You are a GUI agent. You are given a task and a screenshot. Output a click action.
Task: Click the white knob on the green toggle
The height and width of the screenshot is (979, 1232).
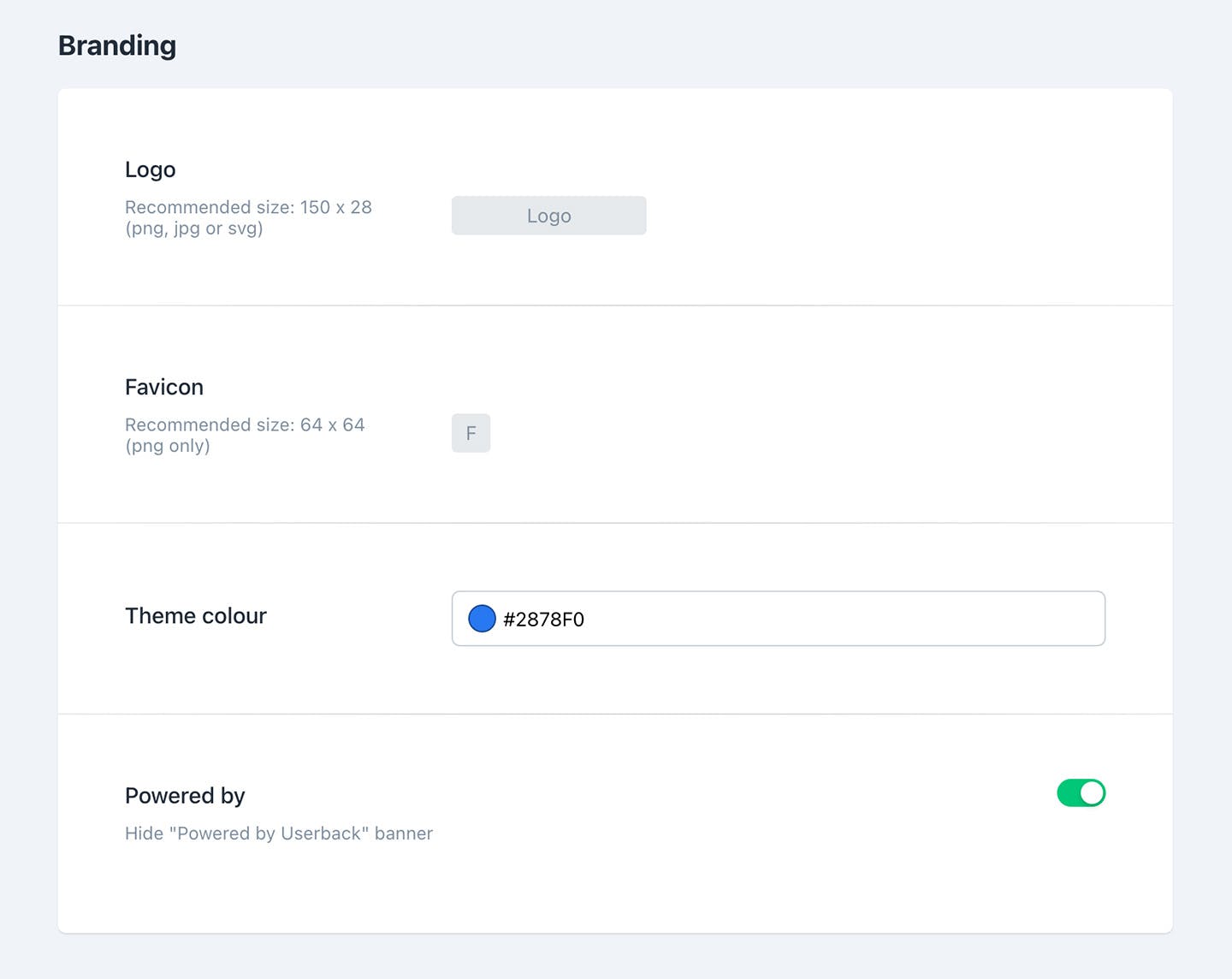click(x=1092, y=793)
